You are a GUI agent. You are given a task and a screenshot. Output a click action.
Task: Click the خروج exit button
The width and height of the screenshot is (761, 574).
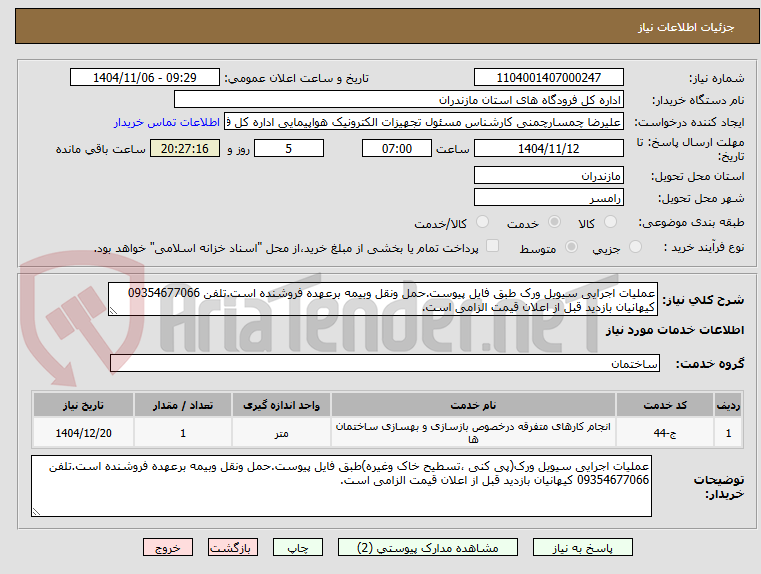pos(168,547)
